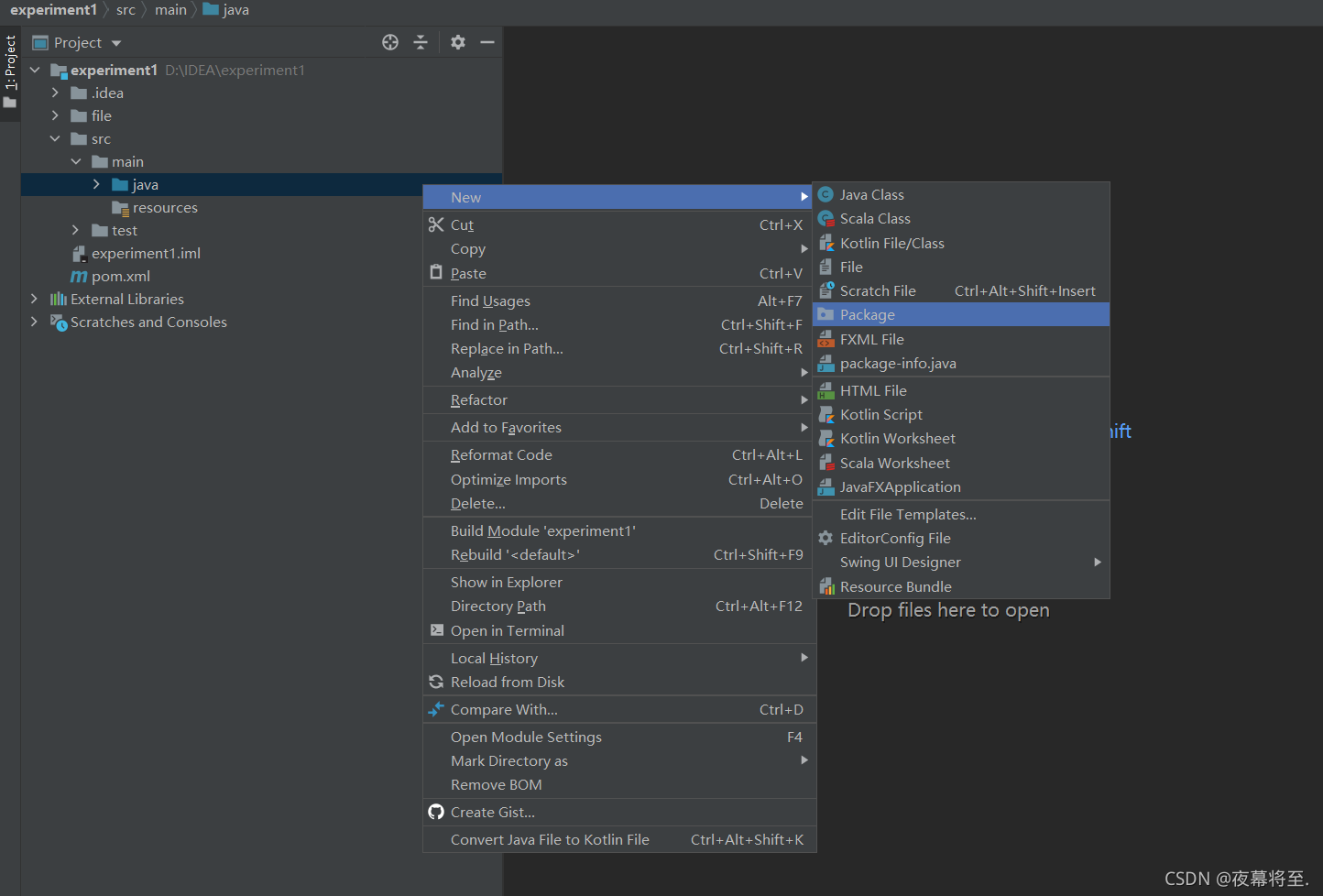Open Add to Favorites submenu
This screenshot has height=896, width=1323.
[x=619, y=427]
